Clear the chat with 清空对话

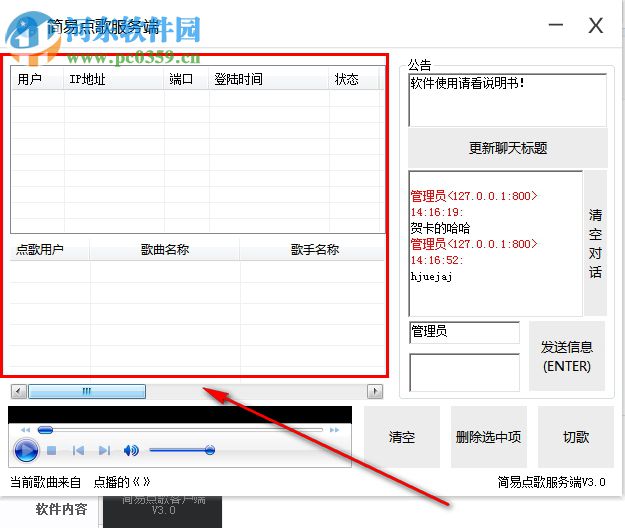pyautogui.click(x=595, y=243)
